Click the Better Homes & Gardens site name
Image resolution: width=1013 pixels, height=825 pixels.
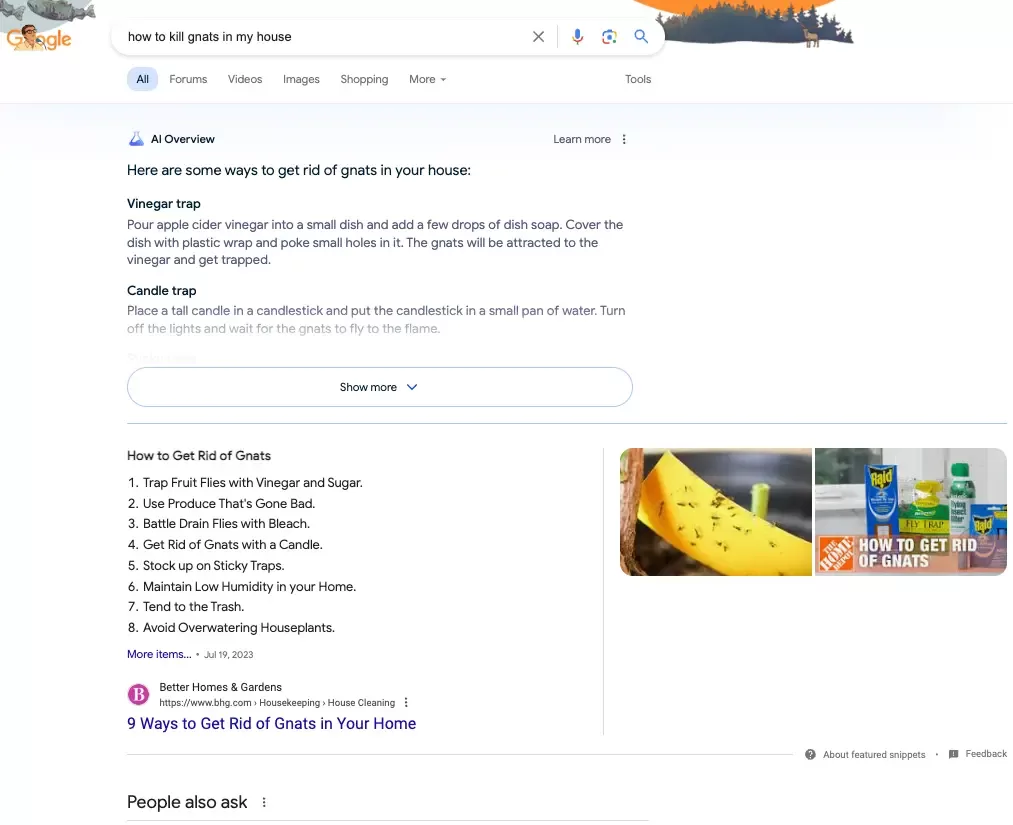click(x=220, y=687)
